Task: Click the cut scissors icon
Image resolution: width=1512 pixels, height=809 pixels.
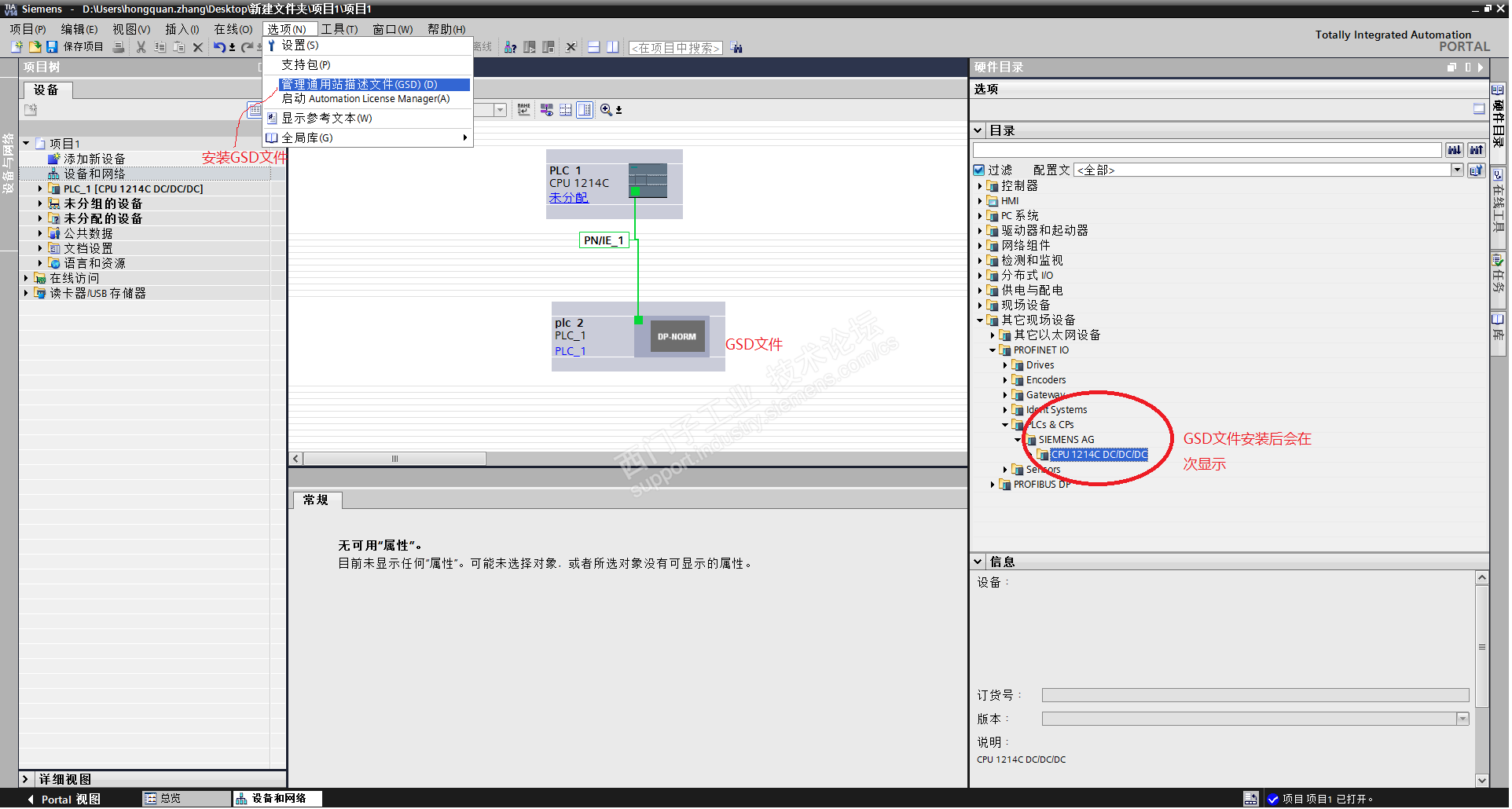Action: point(141,47)
